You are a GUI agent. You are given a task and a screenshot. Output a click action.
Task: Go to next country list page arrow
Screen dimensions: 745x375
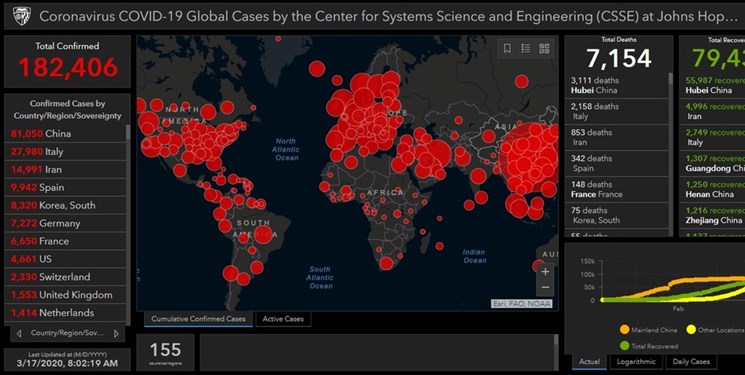tap(116, 334)
